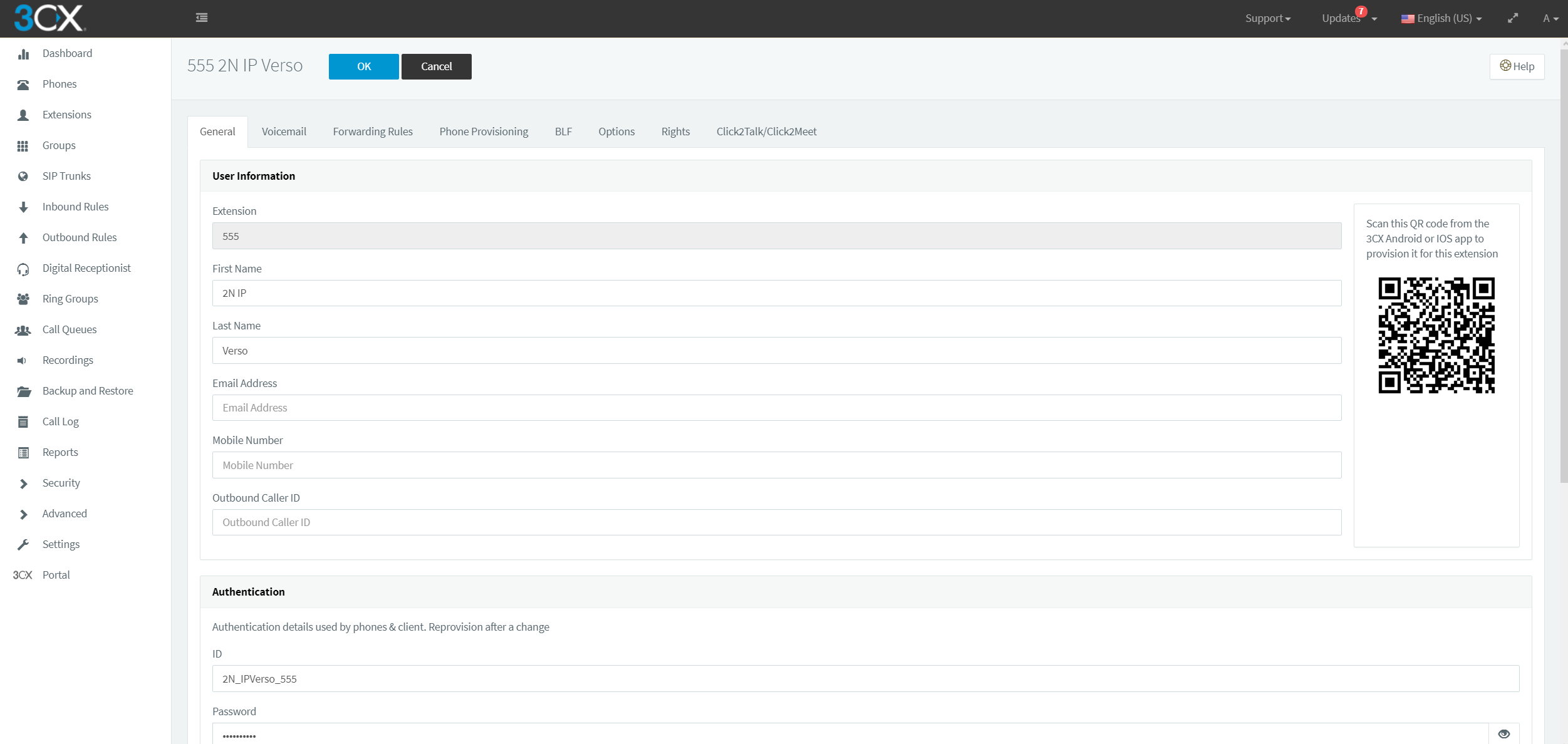Click the Email Address input field
Image resolution: width=1568 pixels, height=744 pixels.
776,408
